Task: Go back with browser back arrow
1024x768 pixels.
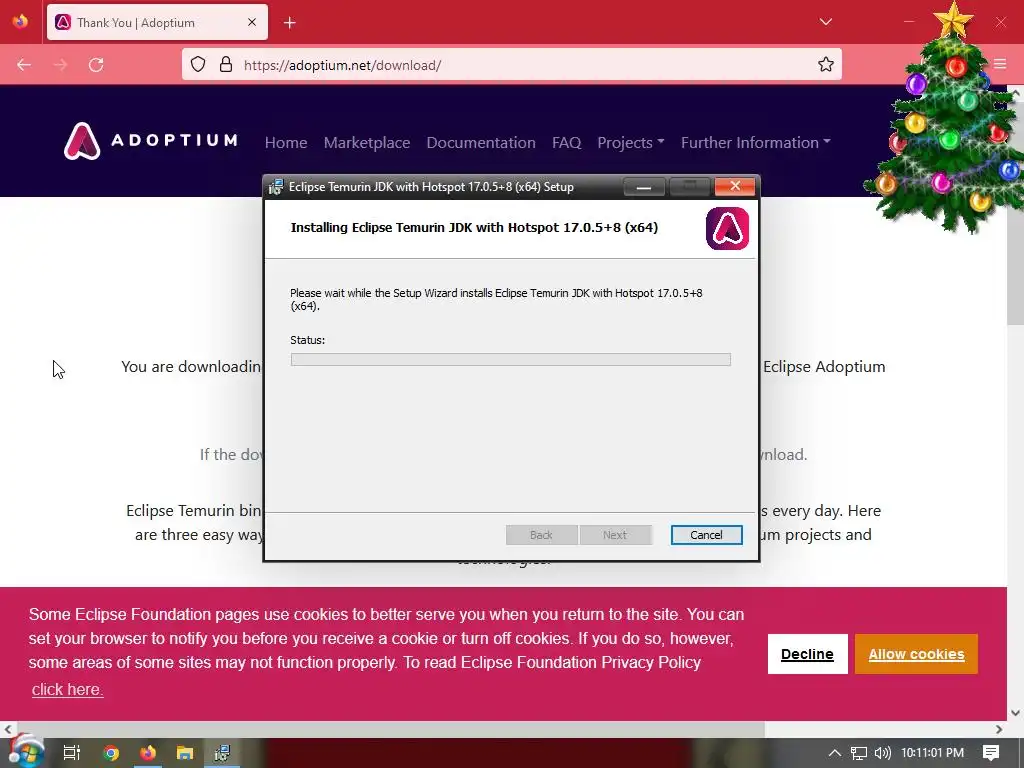Action: click(24, 65)
